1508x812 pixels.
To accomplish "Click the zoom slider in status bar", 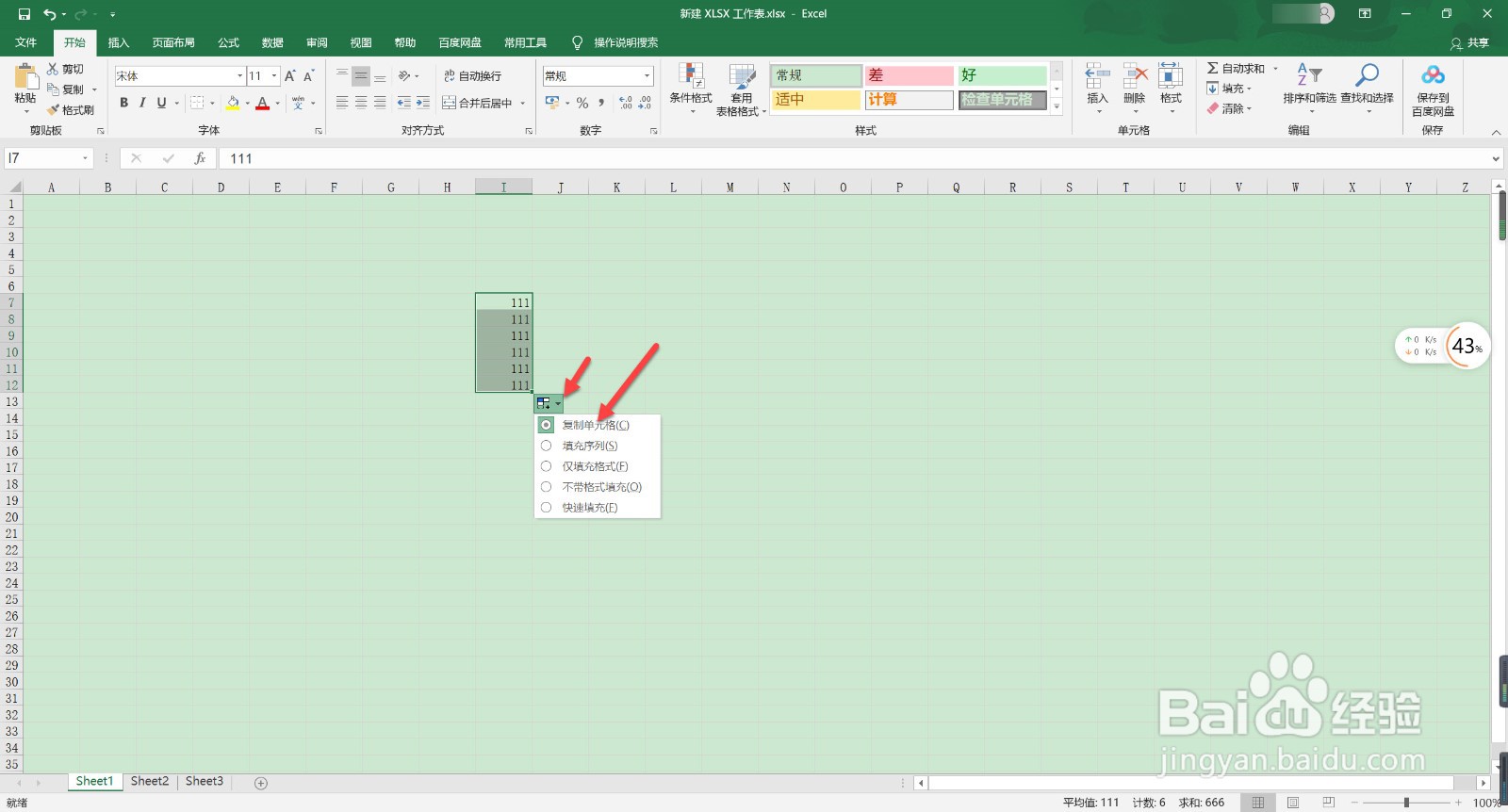I will (x=1406, y=803).
